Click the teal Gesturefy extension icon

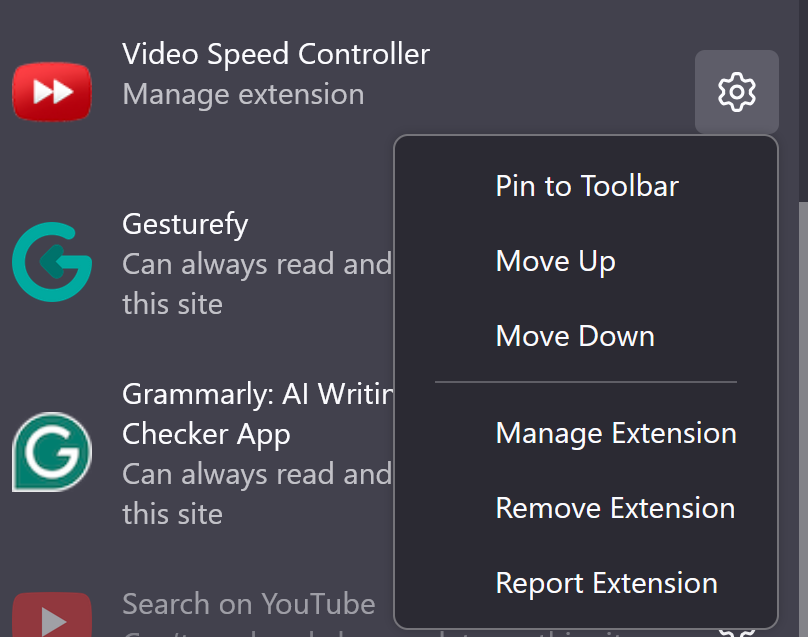(x=52, y=262)
